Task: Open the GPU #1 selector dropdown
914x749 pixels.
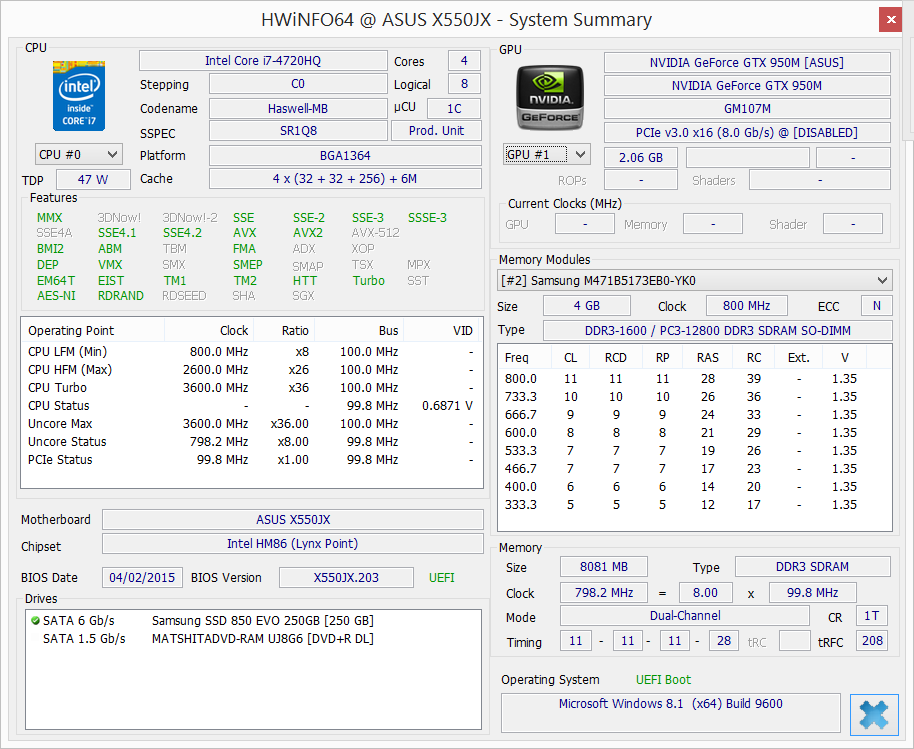Action: click(x=547, y=154)
